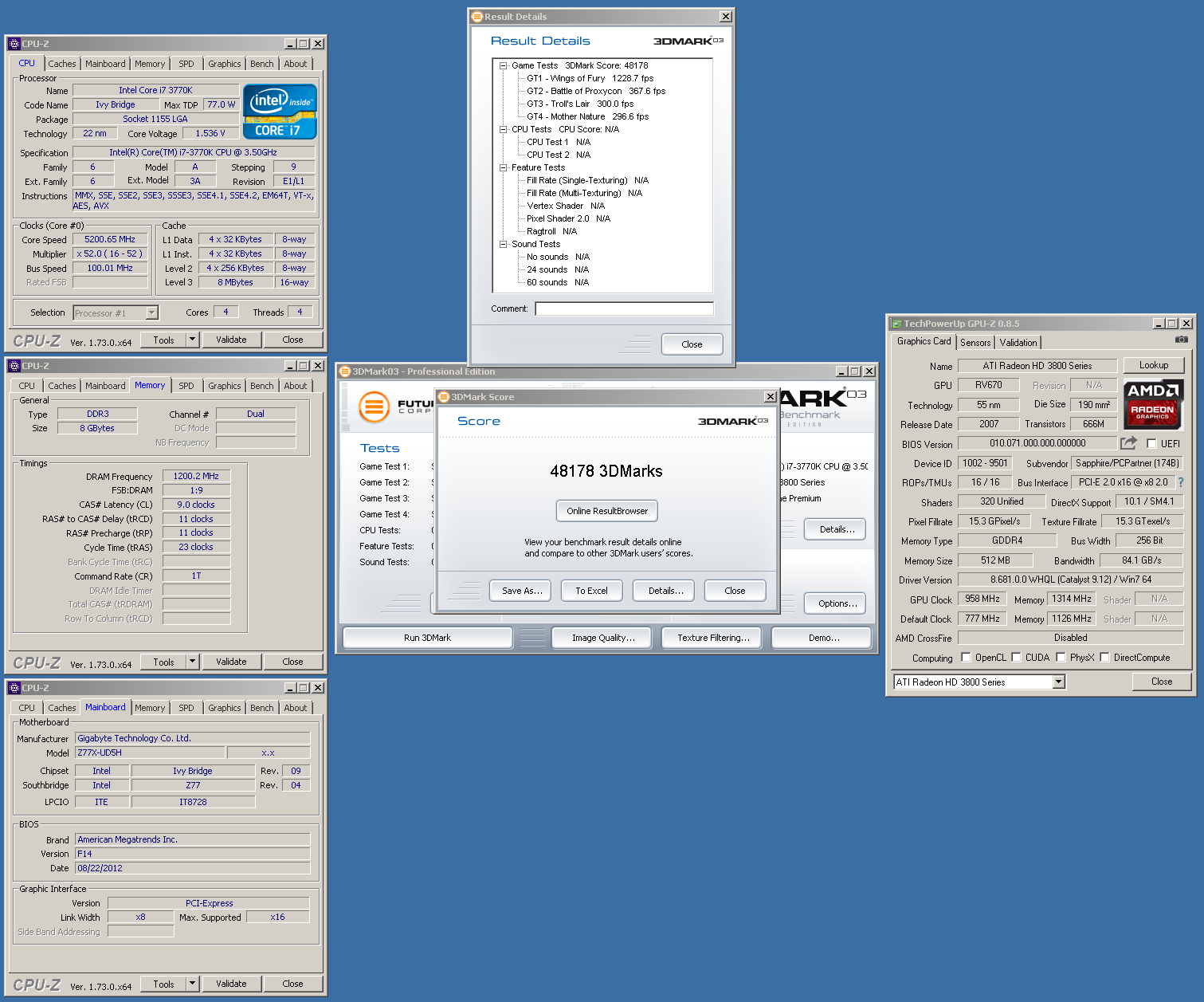The width and height of the screenshot is (1204, 1002).
Task: Click the 1200.2 MHz DRAM frequency value
Action: (x=196, y=476)
